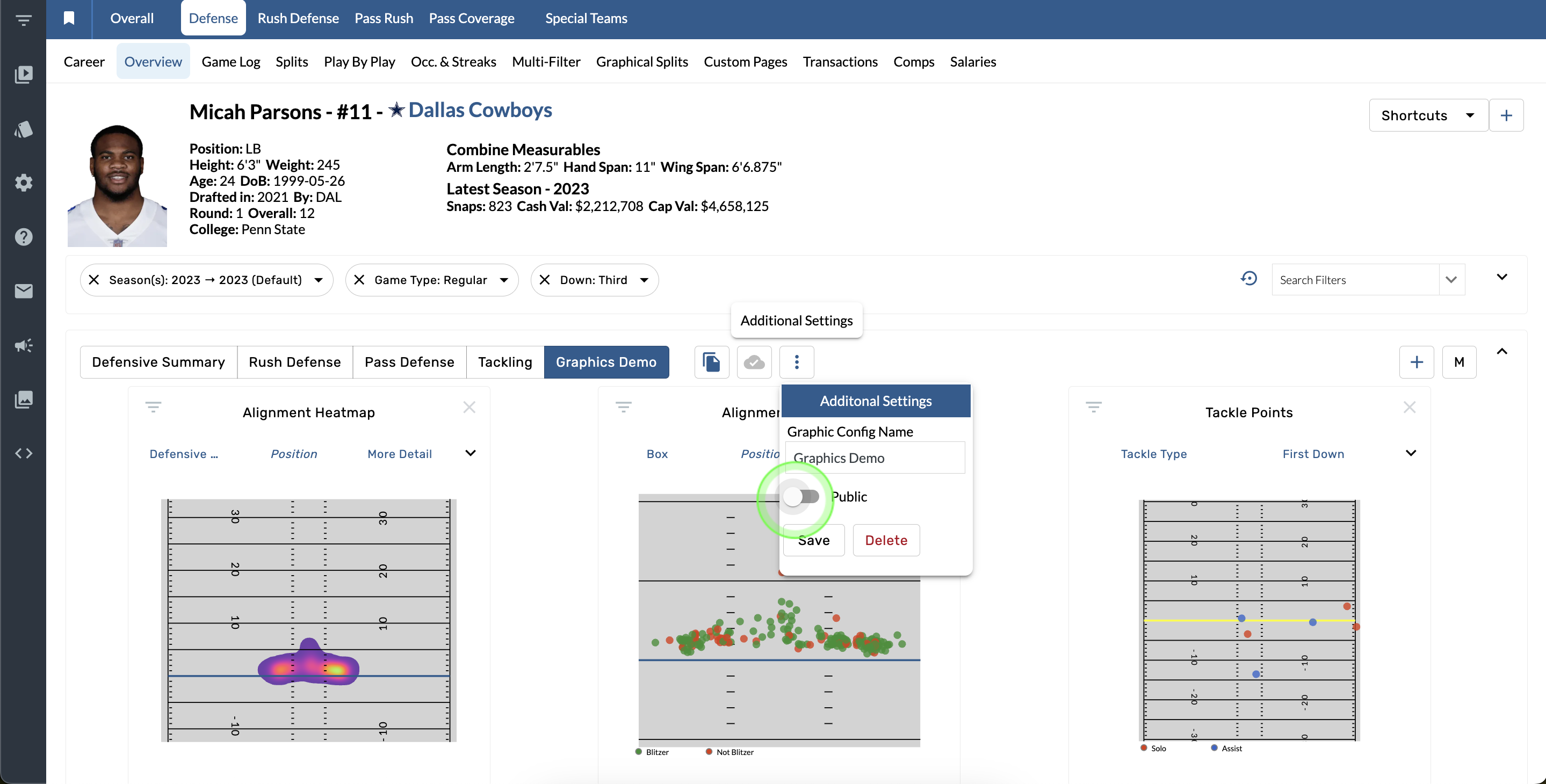The image size is (1546, 784).
Task: Click the bookmark icon in top bar
Action: [x=69, y=18]
